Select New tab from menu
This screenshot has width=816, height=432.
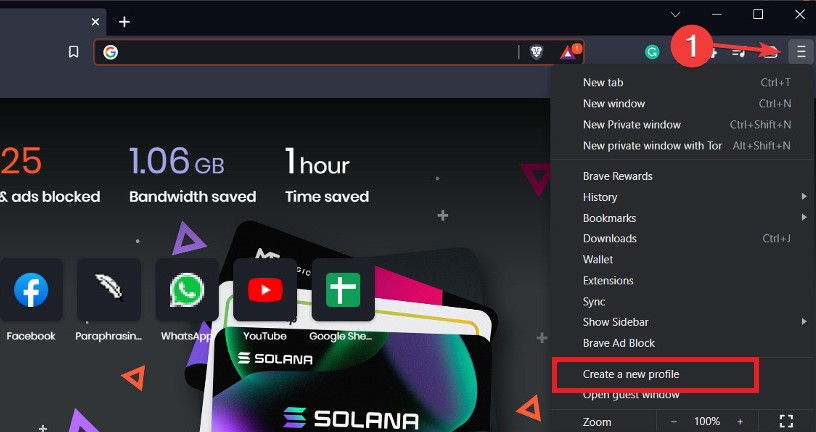(x=682, y=82)
